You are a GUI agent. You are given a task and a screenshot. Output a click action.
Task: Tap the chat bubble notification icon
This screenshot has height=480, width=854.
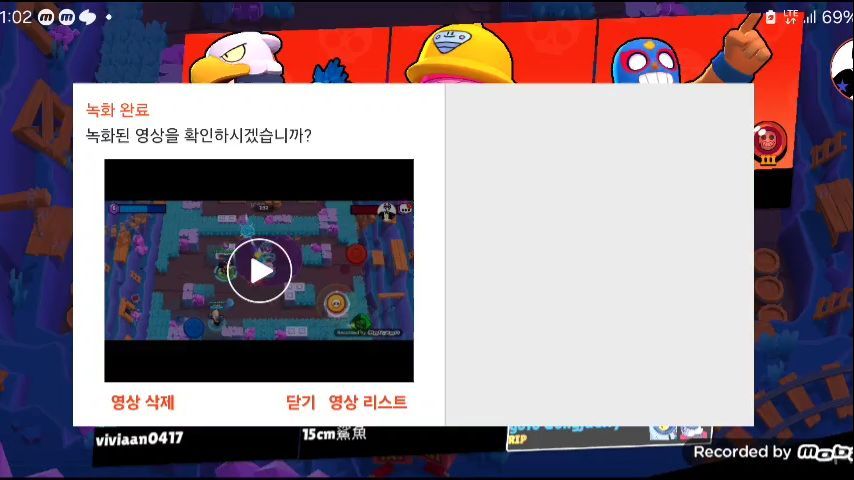[x=87, y=17]
